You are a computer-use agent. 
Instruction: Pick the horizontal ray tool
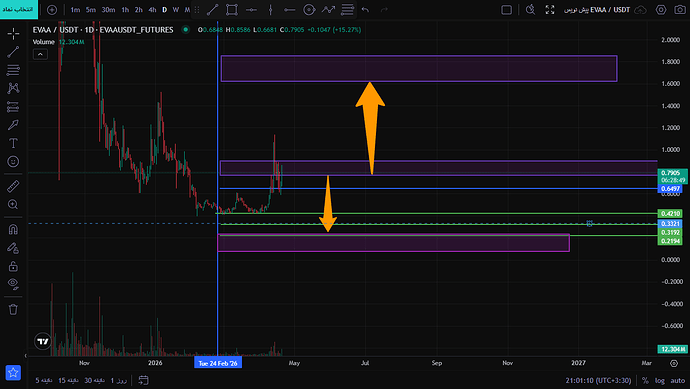[290, 10]
